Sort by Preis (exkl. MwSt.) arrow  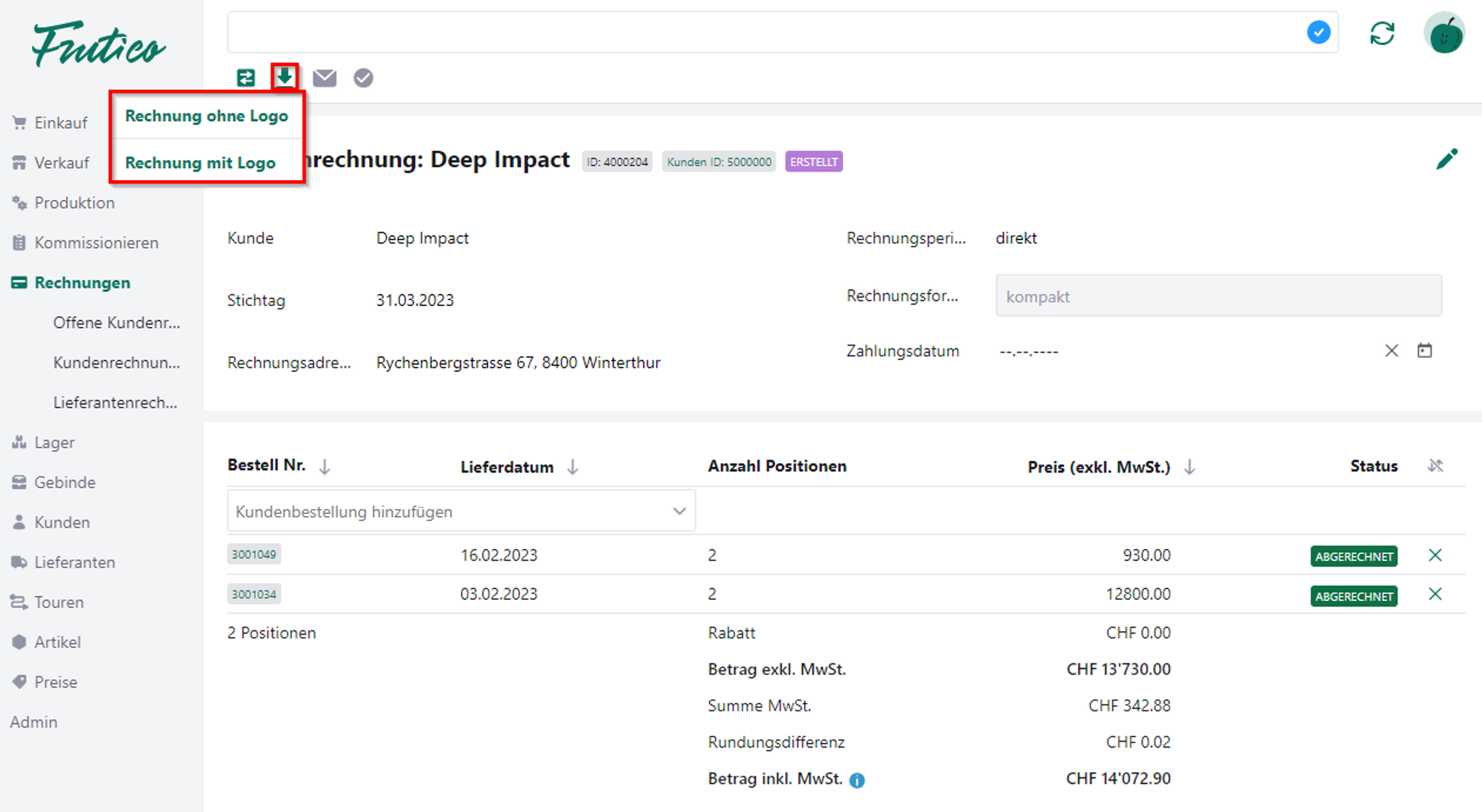coord(1189,467)
